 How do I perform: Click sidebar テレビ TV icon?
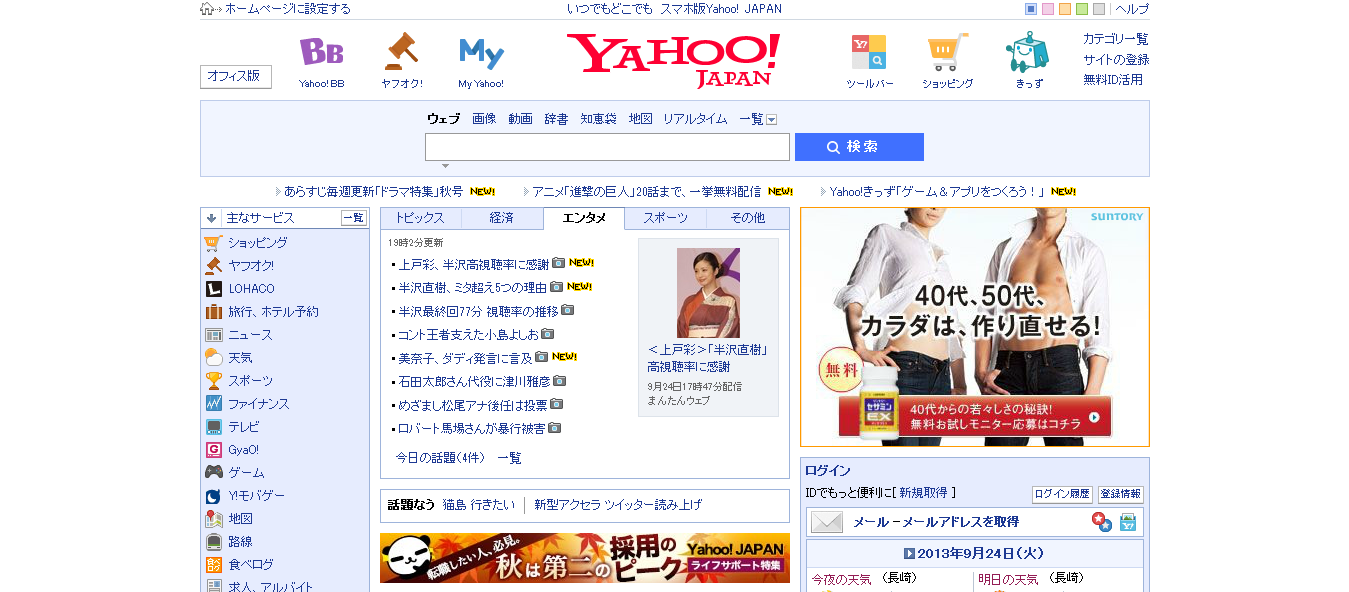(x=213, y=427)
